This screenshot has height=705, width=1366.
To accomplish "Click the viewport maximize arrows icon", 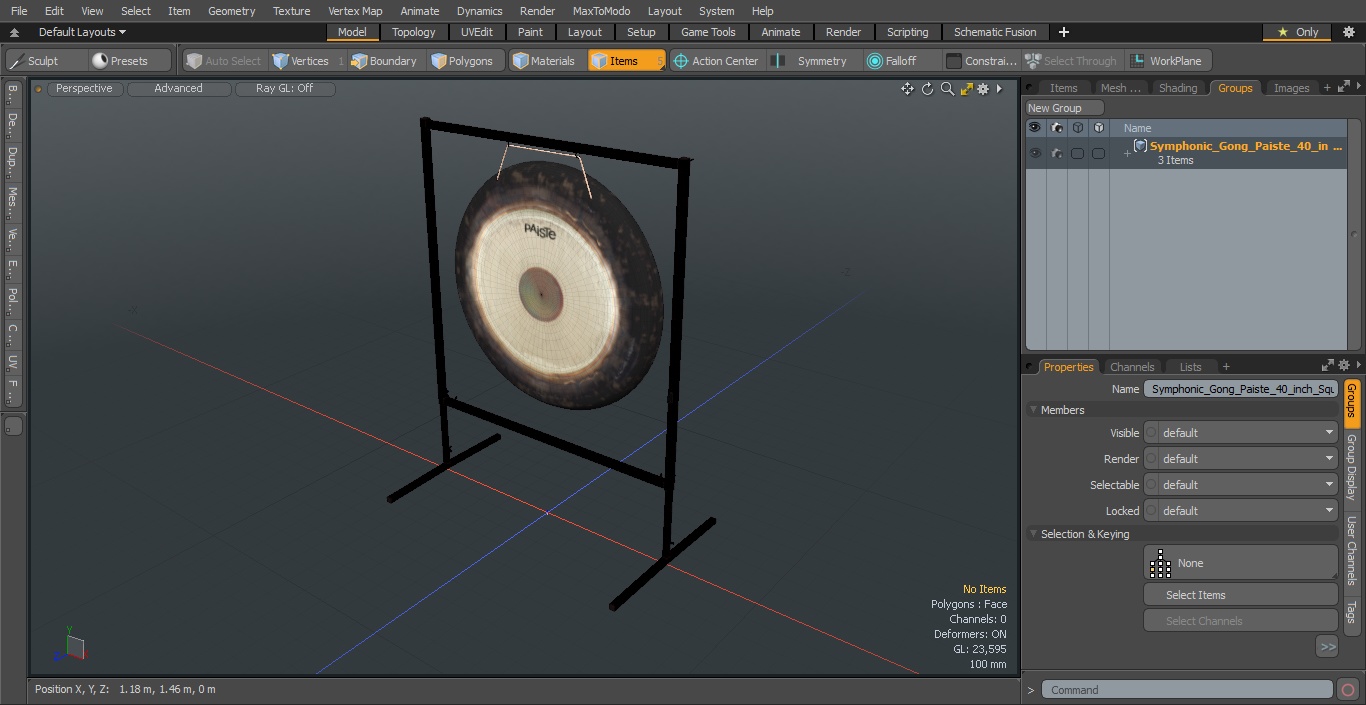I will point(966,89).
